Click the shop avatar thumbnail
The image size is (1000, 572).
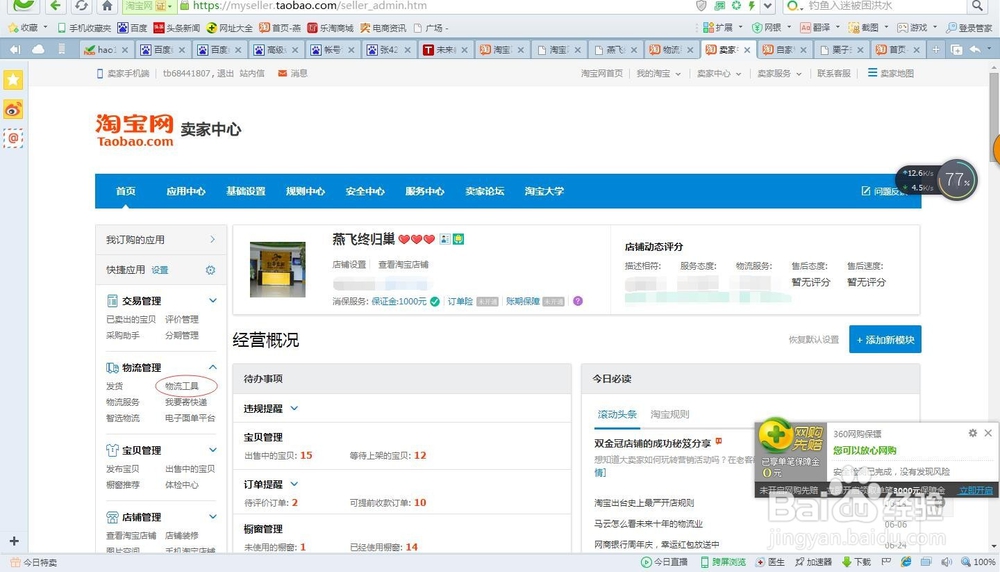tap(277, 269)
